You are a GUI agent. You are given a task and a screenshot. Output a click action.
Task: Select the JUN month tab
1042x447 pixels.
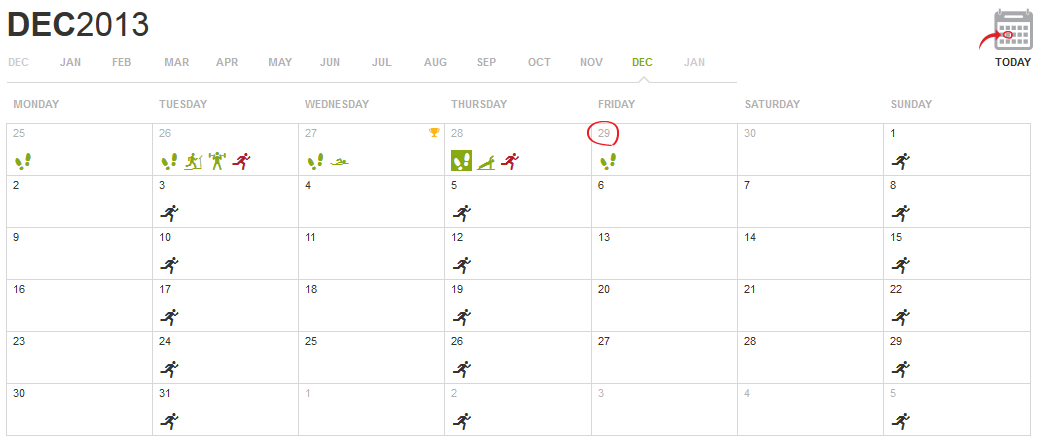point(330,62)
